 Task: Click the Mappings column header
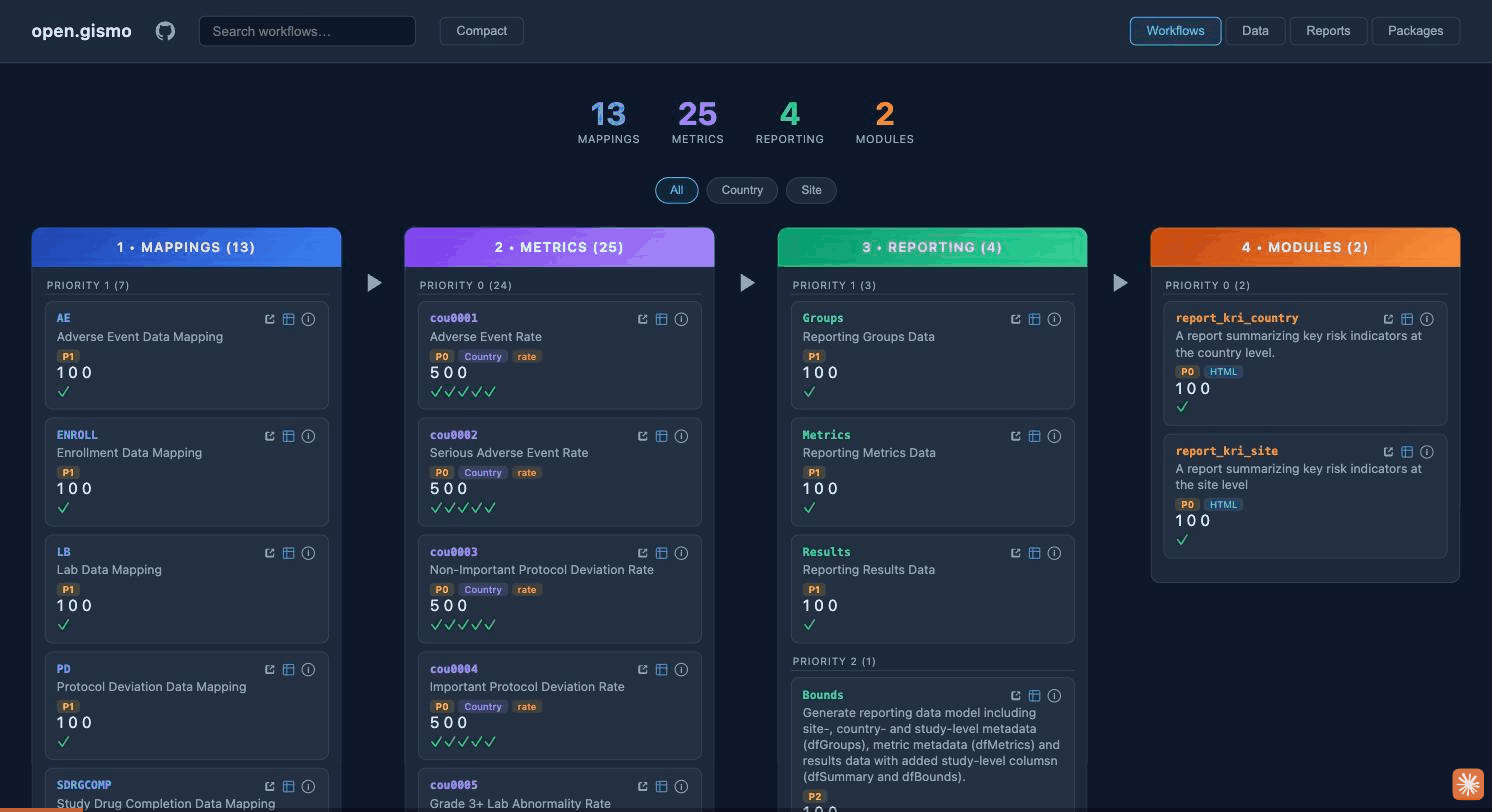[x=186, y=247]
